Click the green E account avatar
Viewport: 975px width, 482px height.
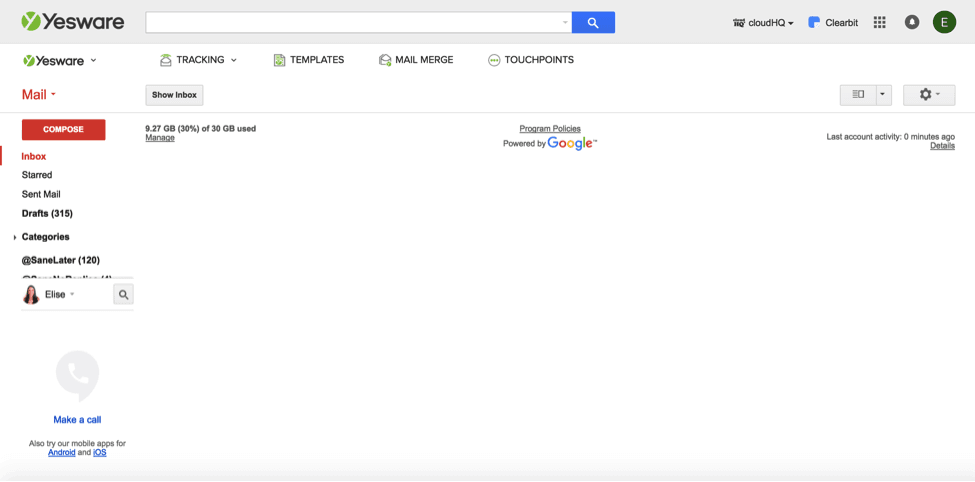point(944,22)
